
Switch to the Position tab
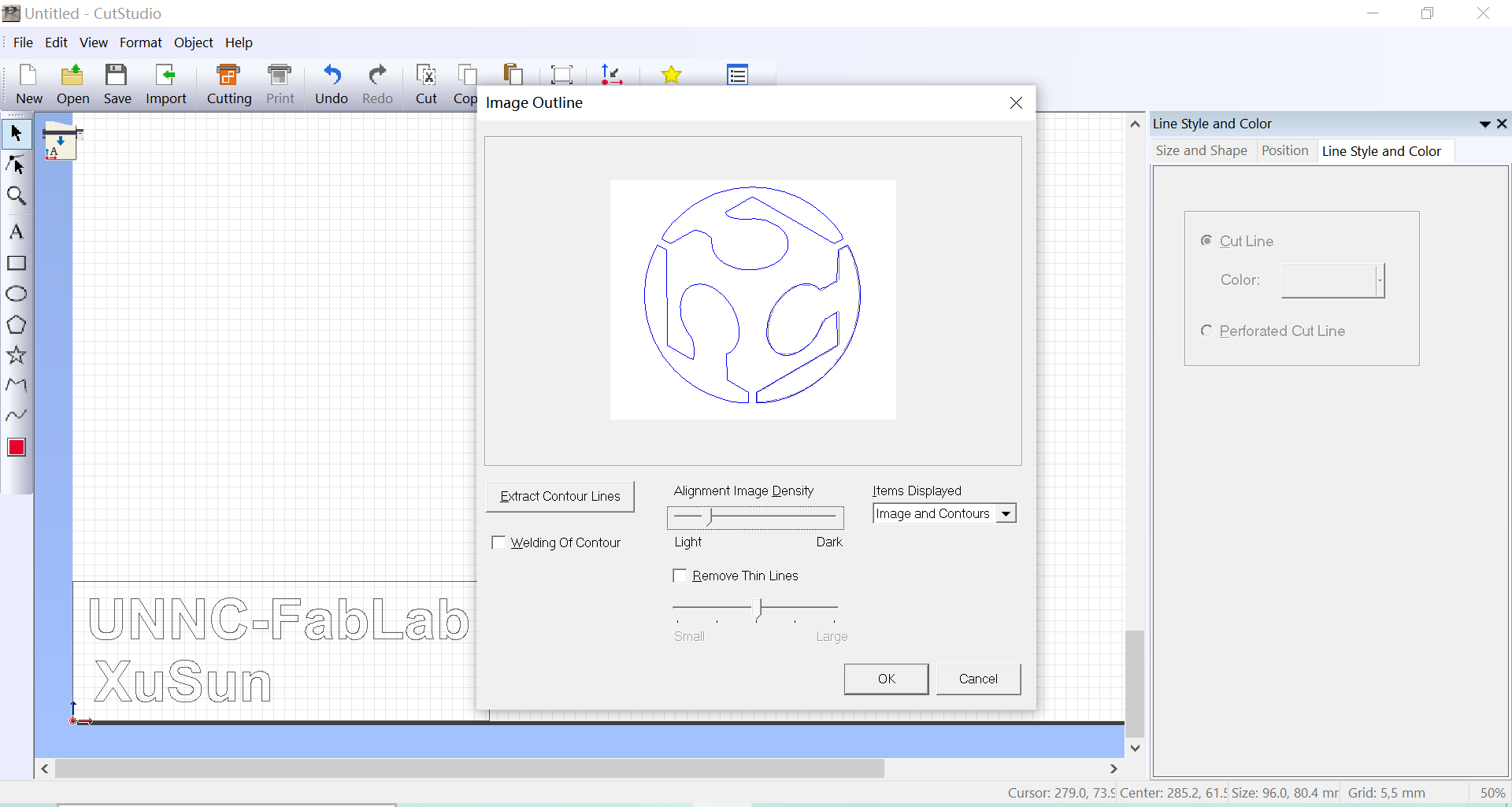point(1285,150)
